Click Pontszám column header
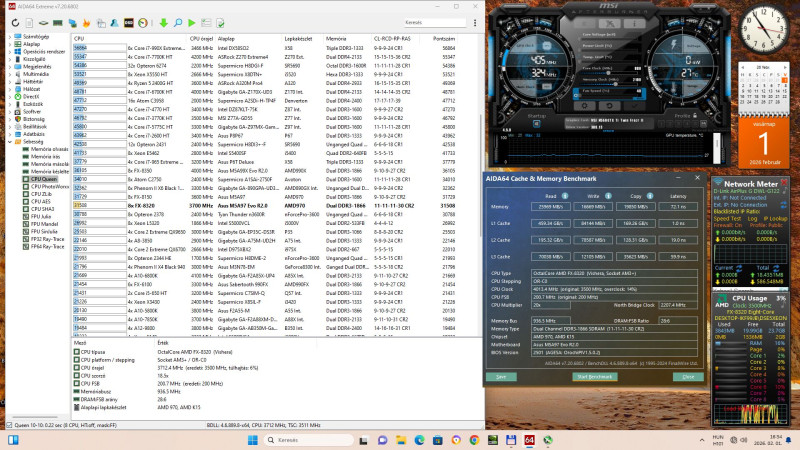800x450 pixels. coord(444,39)
